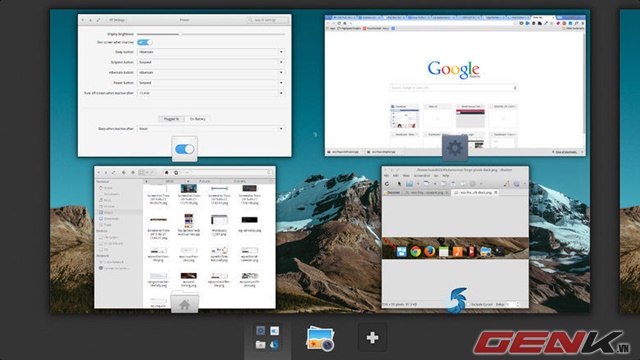Click the System Settings gear icon over Chrome

pos(455,148)
